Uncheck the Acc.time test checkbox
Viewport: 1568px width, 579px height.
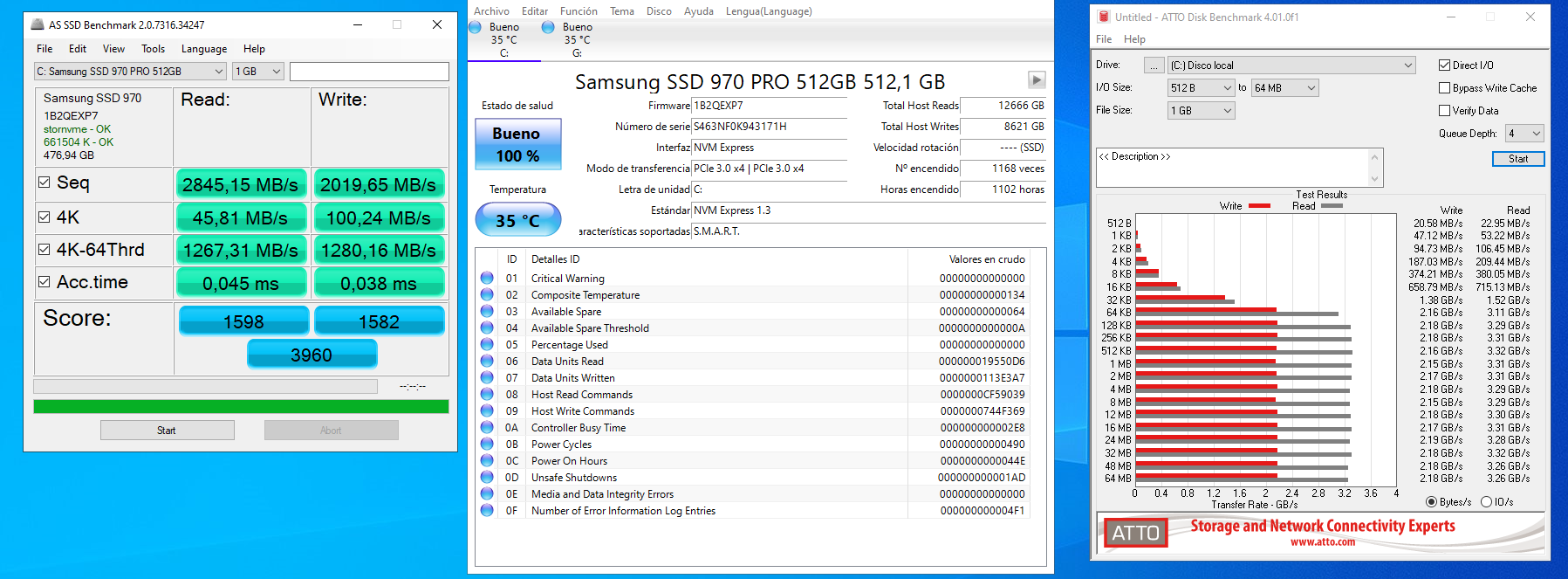coord(44,282)
